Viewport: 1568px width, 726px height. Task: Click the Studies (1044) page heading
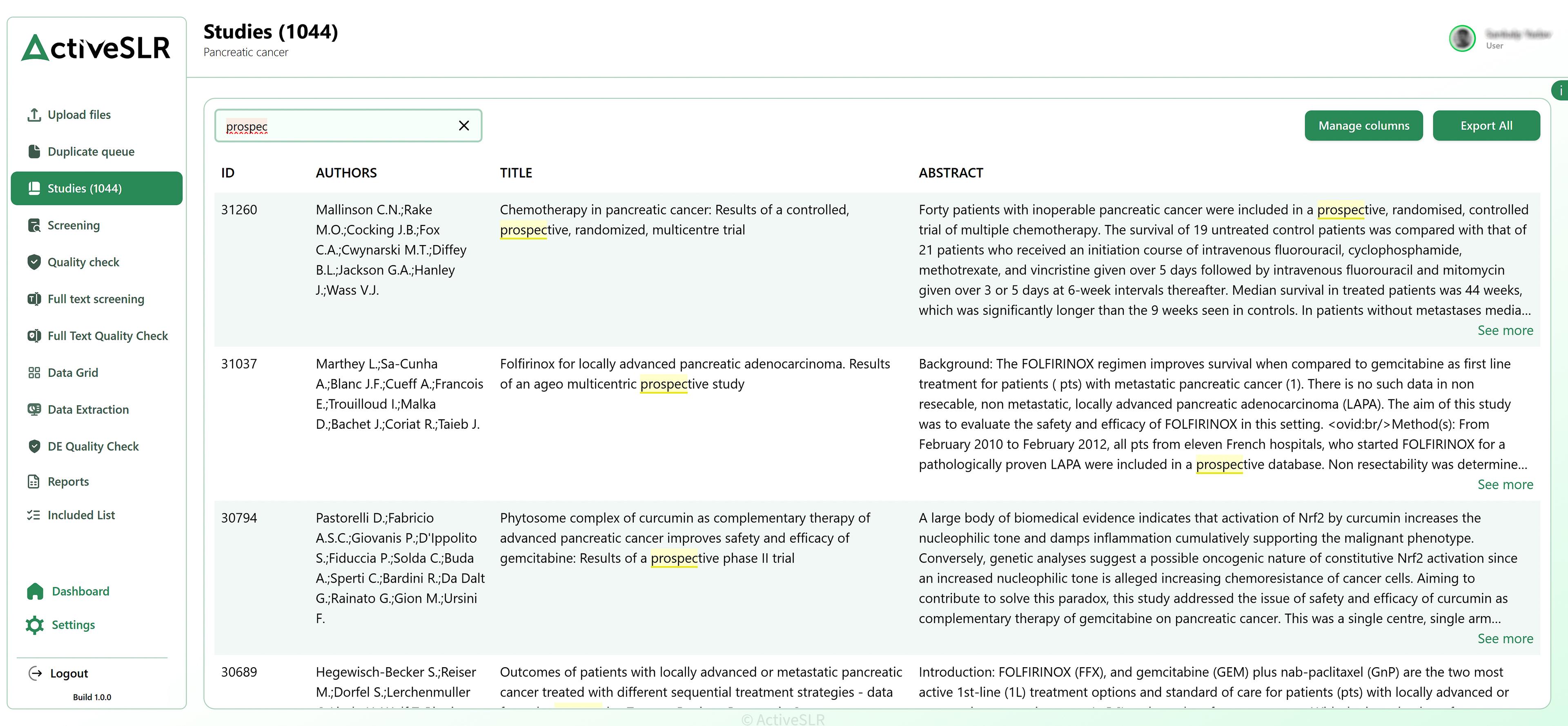click(x=271, y=31)
